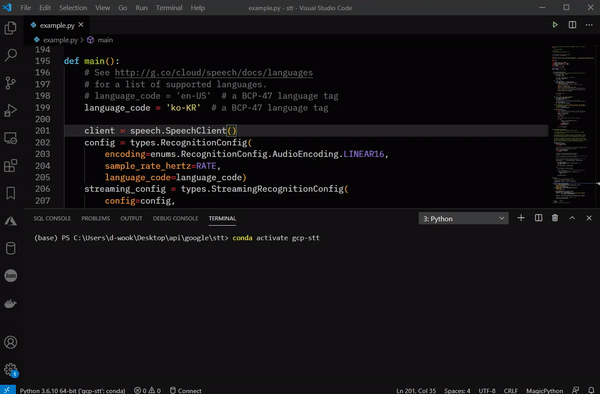Open the Remote Explorer view
This screenshot has width=600, height=394.
(x=11, y=138)
